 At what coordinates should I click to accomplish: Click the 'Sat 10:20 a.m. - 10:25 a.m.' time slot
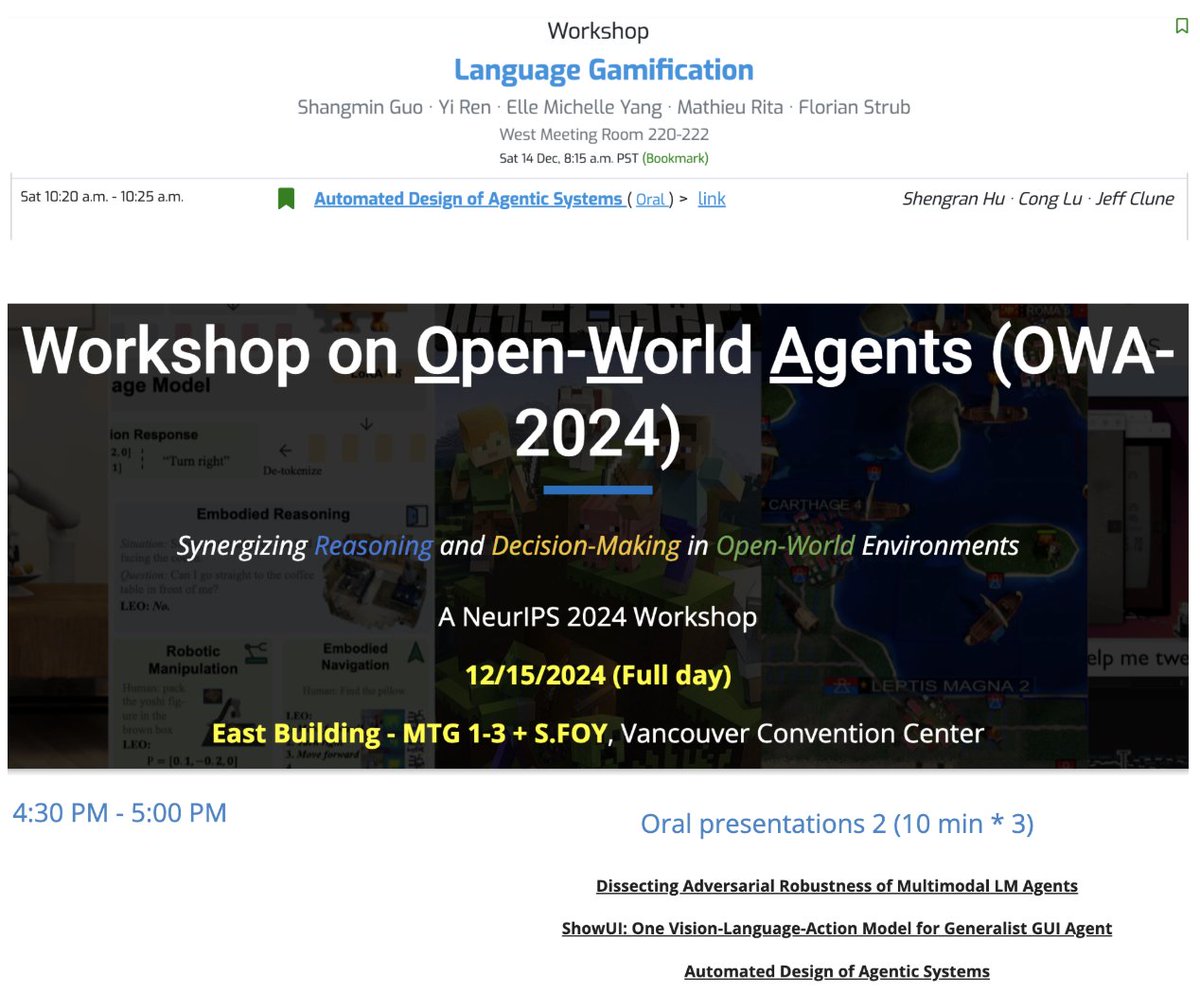click(102, 196)
